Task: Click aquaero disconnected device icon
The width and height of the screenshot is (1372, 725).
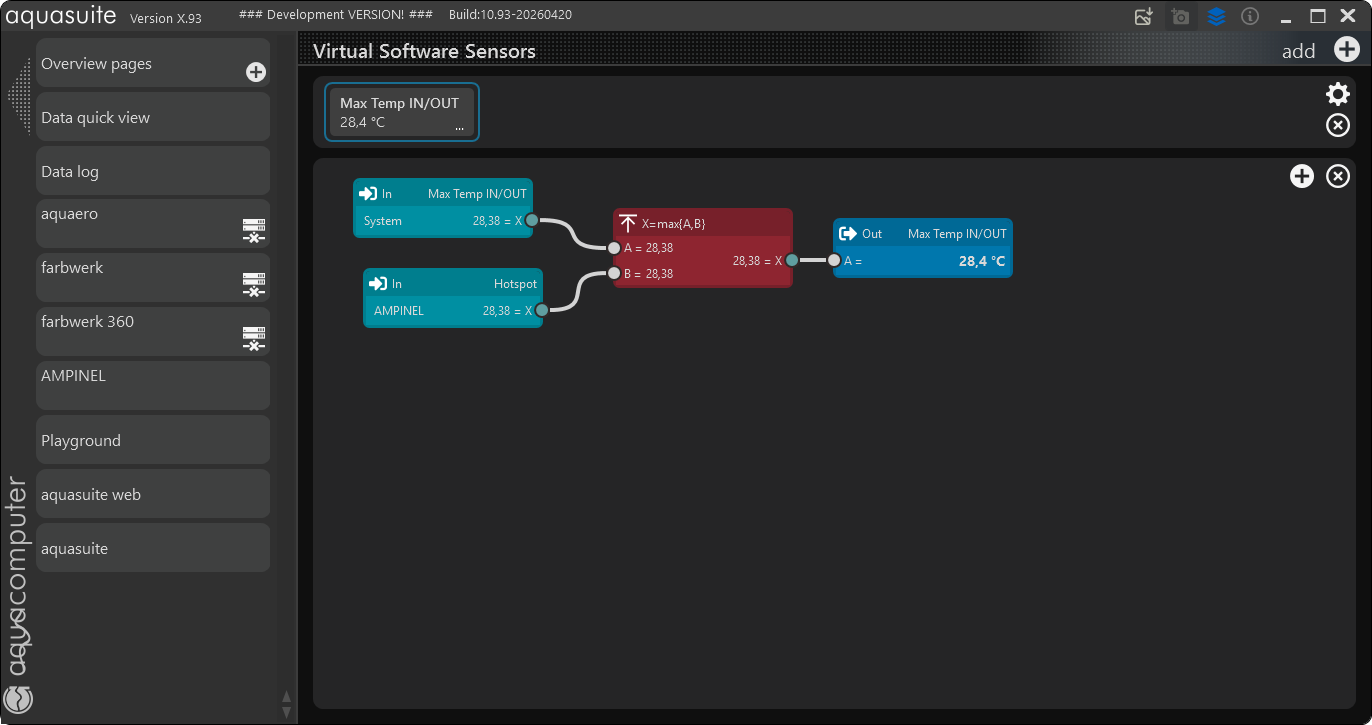Action: click(x=254, y=231)
